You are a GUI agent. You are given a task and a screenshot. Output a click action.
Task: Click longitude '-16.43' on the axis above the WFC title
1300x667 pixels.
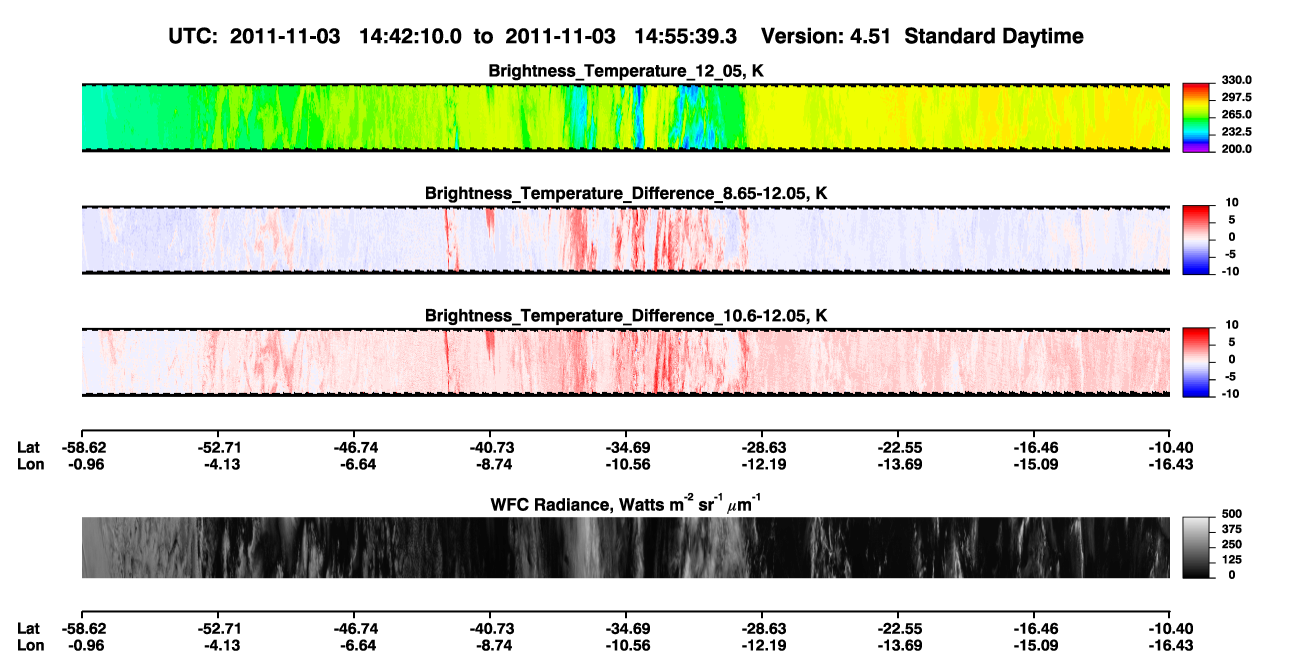click(x=1170, y=464)
